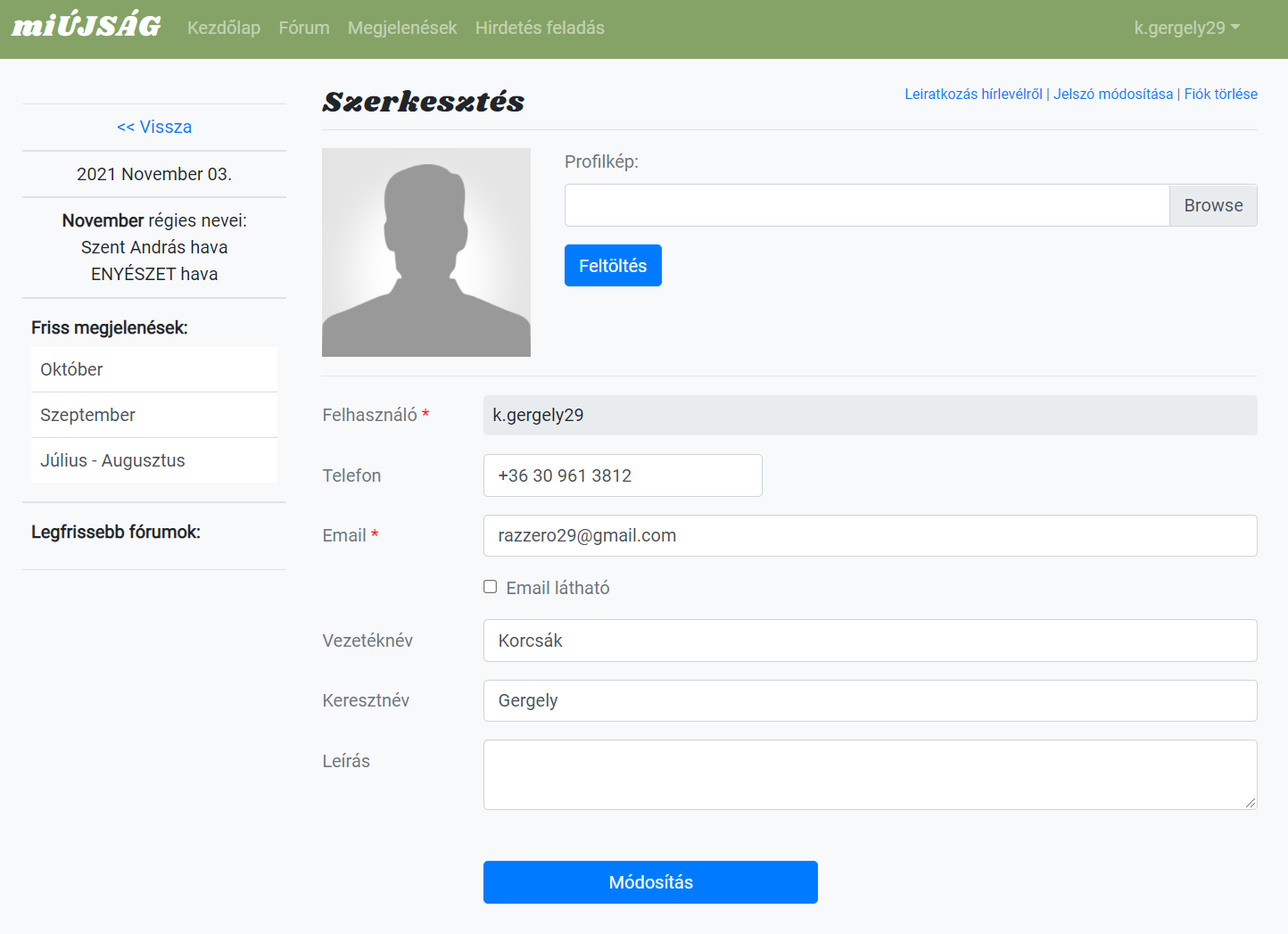Click the Leírás textarea resize handle
This screenshot has width=1288, height=934.
(1251, 803)
